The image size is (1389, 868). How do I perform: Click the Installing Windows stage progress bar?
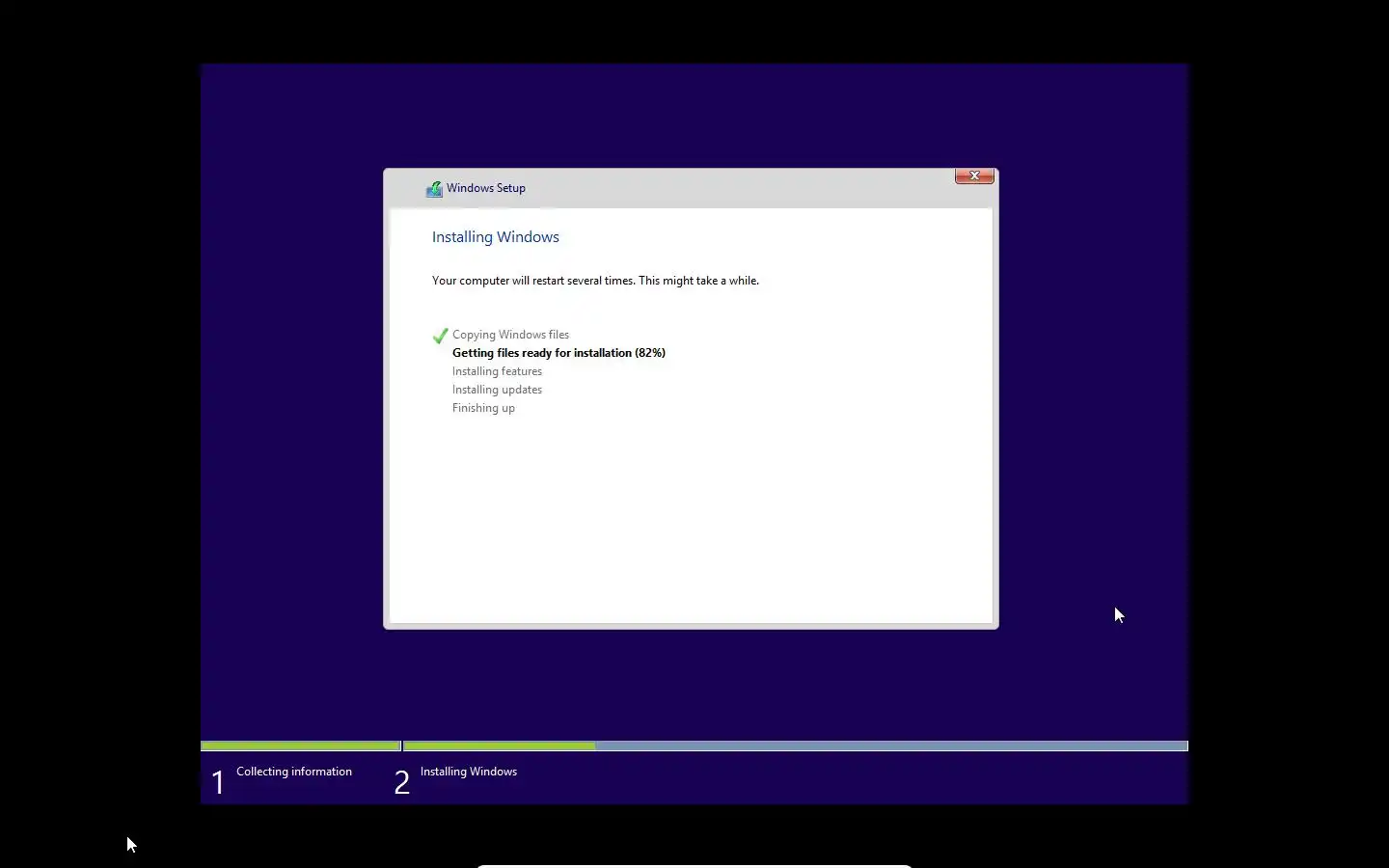click(x=796, y=746)
